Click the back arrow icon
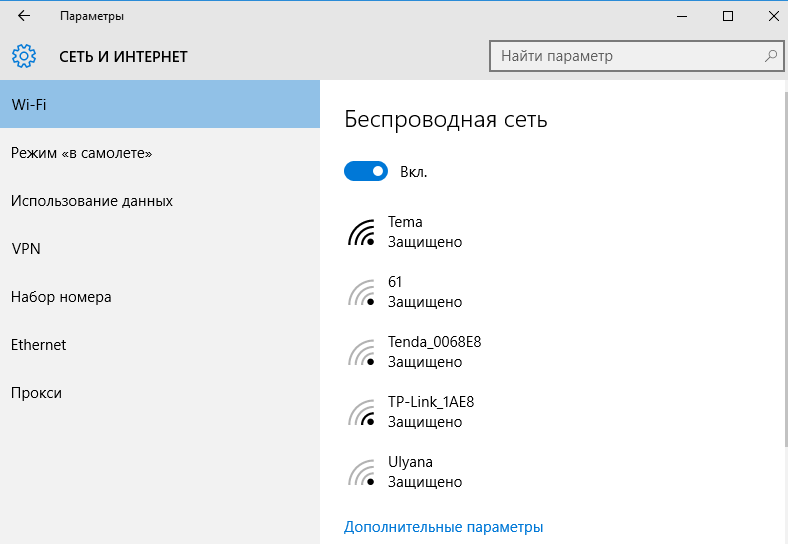The width and height of the screenshot is (788, 544). point(24,16)
